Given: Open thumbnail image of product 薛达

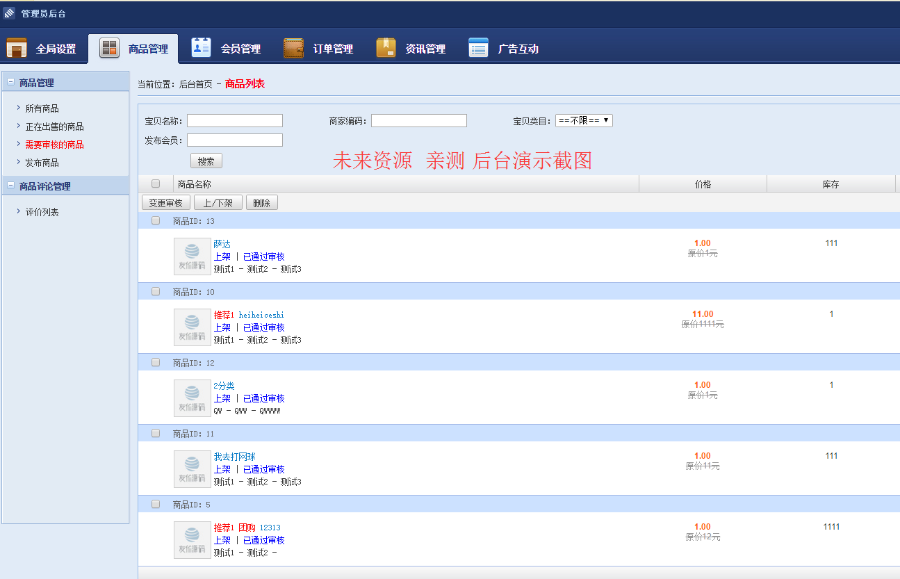Looking at the screenshot, I should (x=192, y=257).
